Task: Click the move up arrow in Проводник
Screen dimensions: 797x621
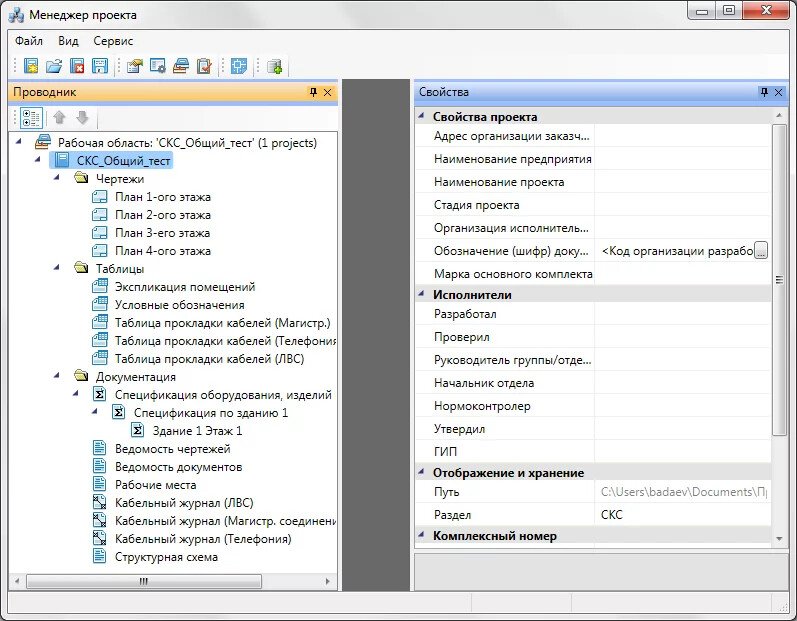Action: tap(59, 118)
